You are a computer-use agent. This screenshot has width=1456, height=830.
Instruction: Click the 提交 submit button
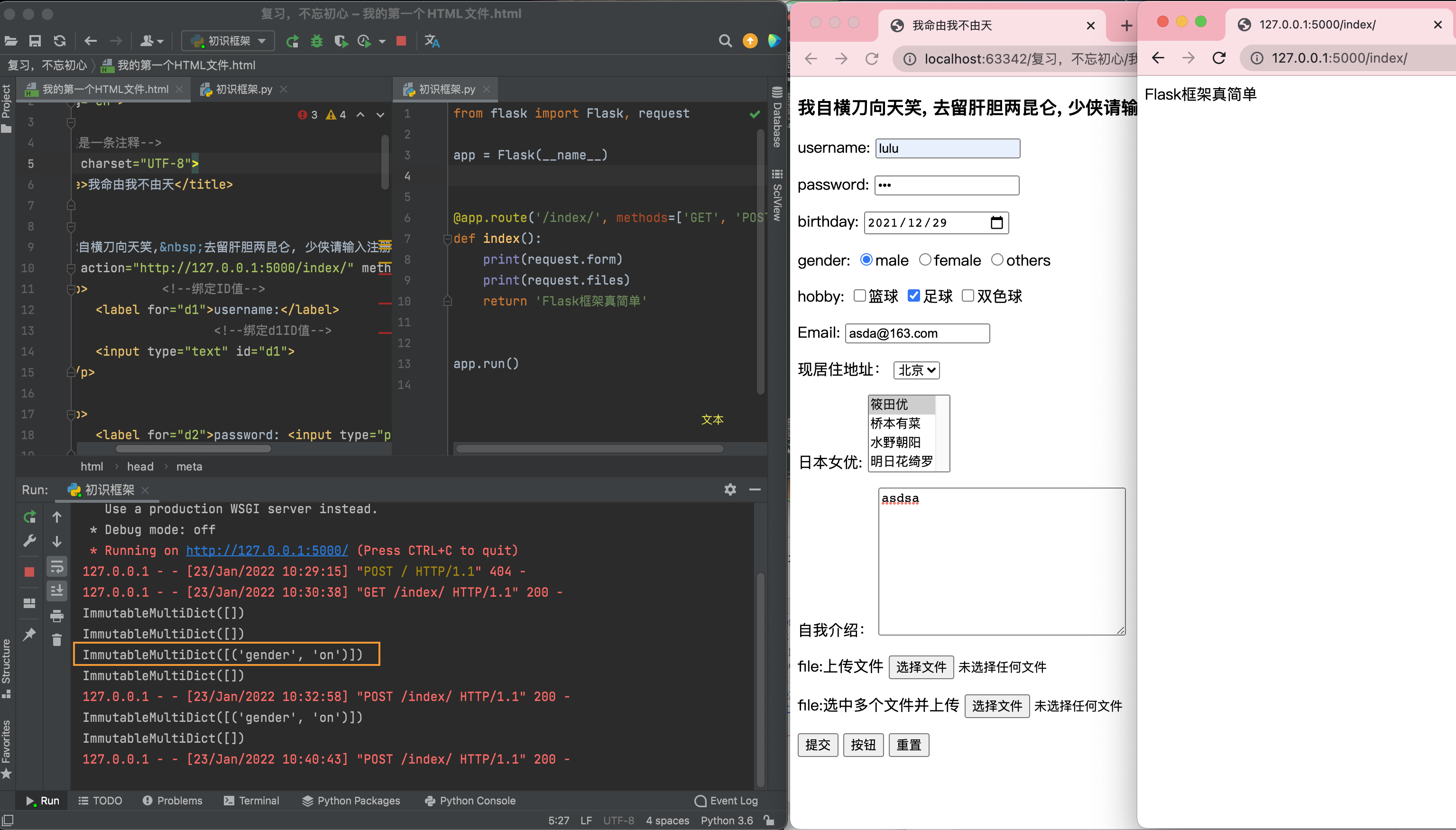(x=817, y=745)
